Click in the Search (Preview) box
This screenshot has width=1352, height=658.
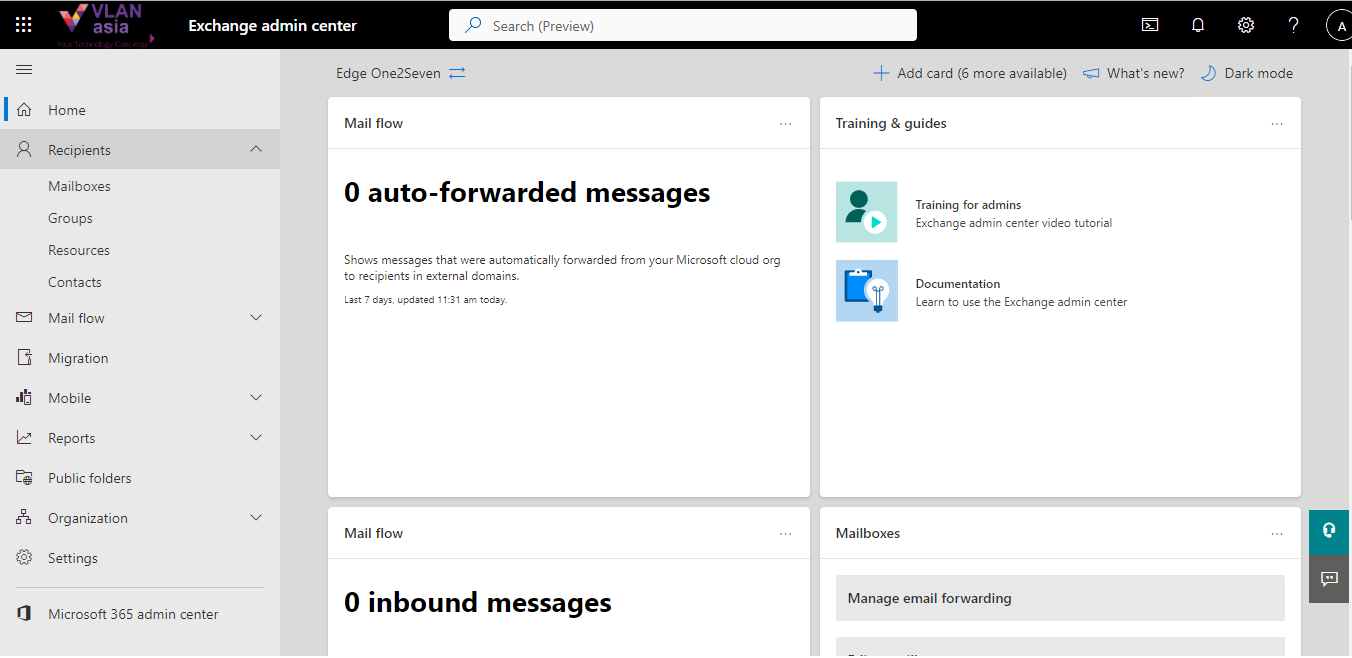pos(683,25)
